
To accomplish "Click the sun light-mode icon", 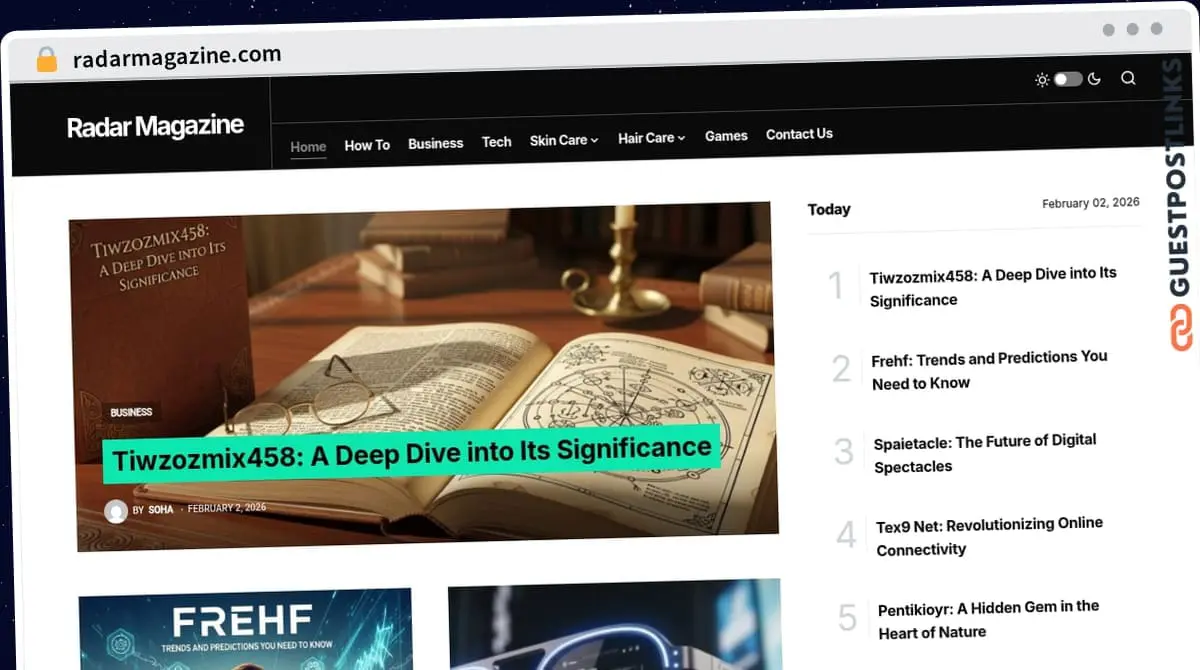I will point(1041,78).
